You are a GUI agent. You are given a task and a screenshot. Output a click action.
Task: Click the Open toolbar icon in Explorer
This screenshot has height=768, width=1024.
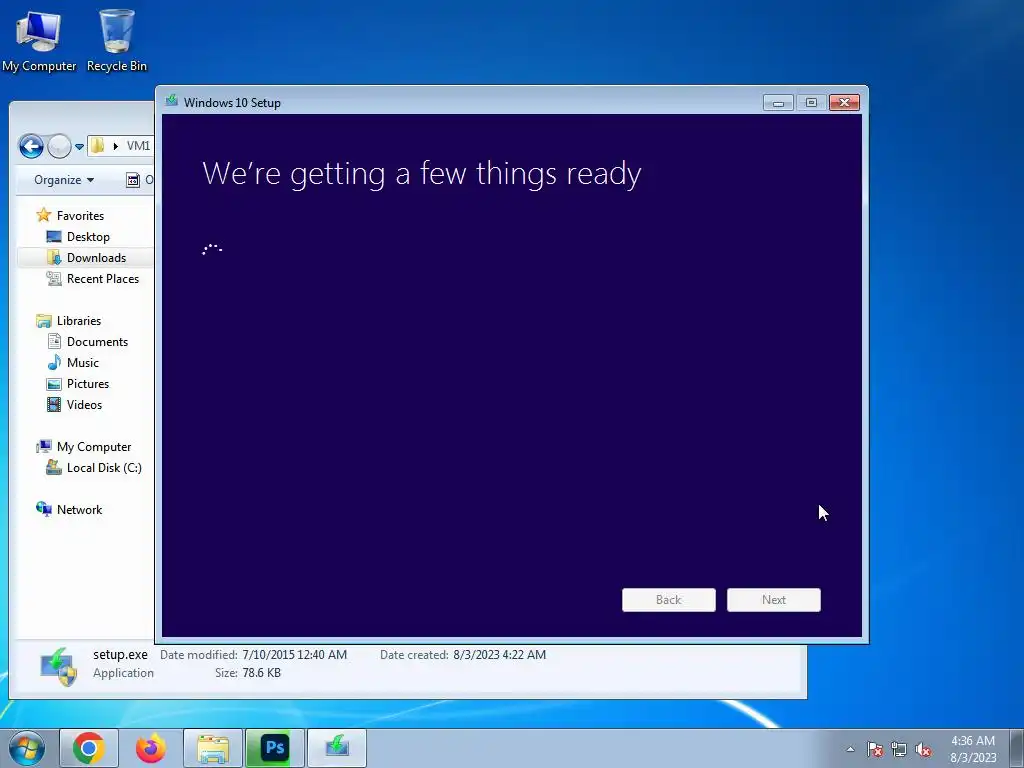(133, 180)
